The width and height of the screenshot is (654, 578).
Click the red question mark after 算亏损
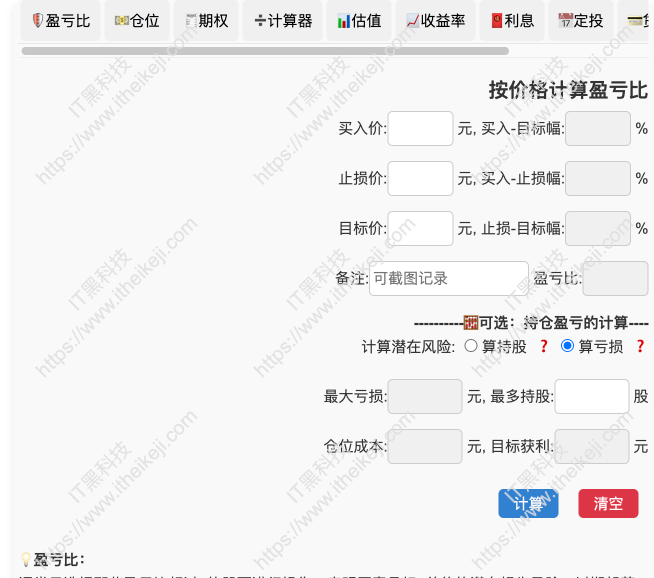point(640,346)
